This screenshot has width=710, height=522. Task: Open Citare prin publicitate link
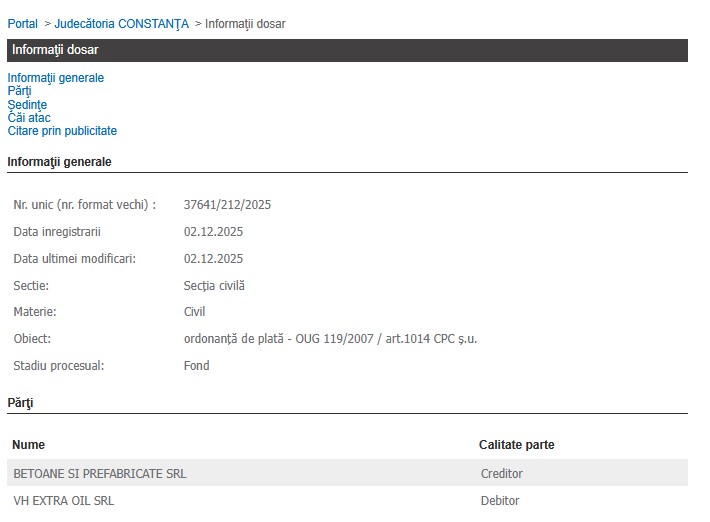coord(62,131)
